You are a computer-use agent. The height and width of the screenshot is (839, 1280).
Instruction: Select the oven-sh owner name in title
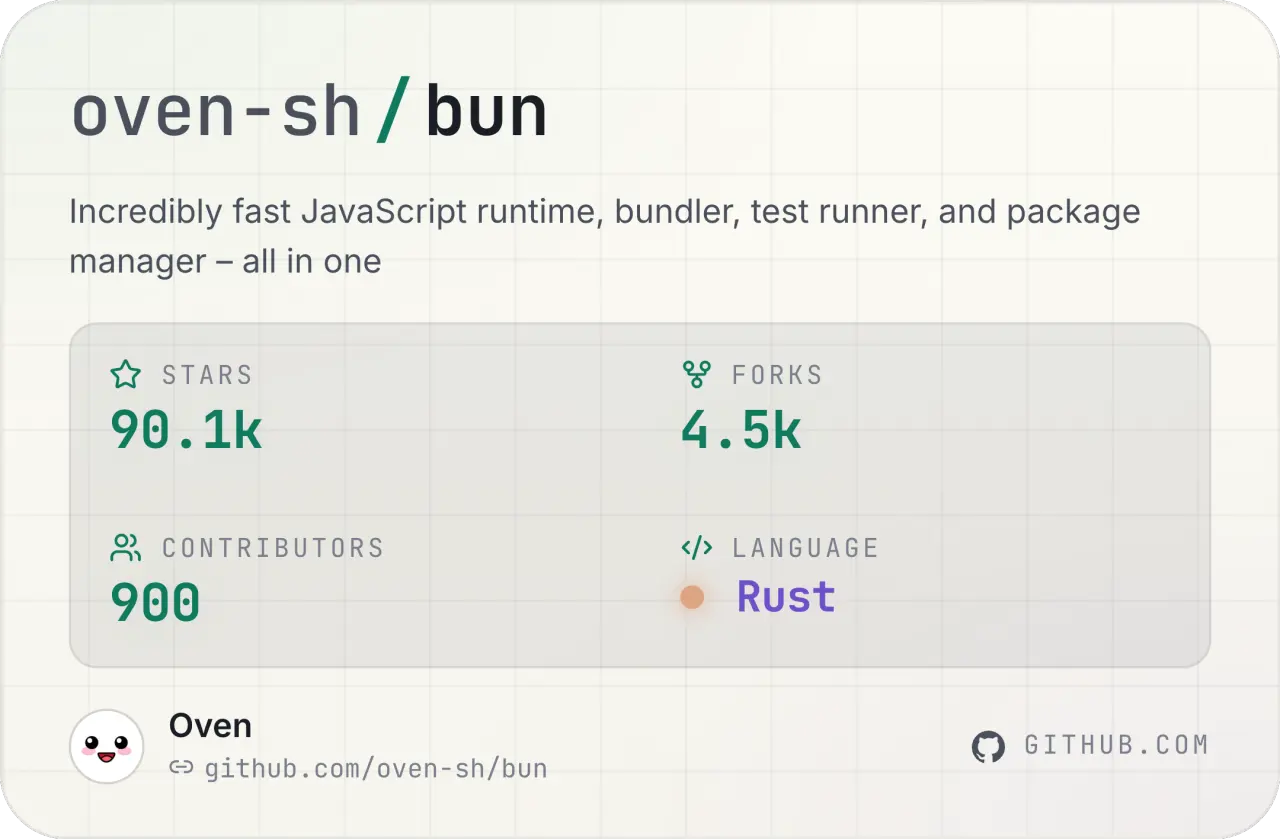pyautogui.click(x=216, y=112)
